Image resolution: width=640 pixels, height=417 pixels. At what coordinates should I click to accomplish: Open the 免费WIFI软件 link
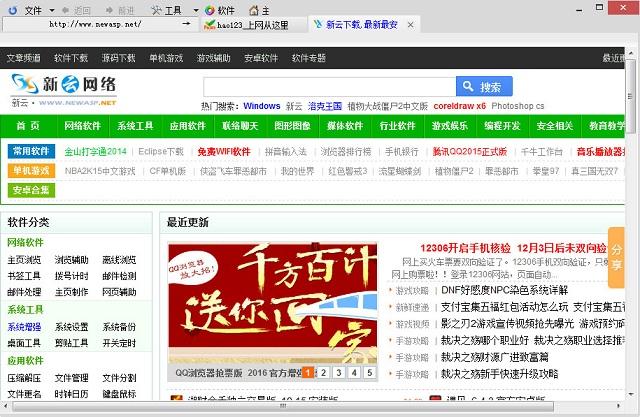click(x=224, y=151)
